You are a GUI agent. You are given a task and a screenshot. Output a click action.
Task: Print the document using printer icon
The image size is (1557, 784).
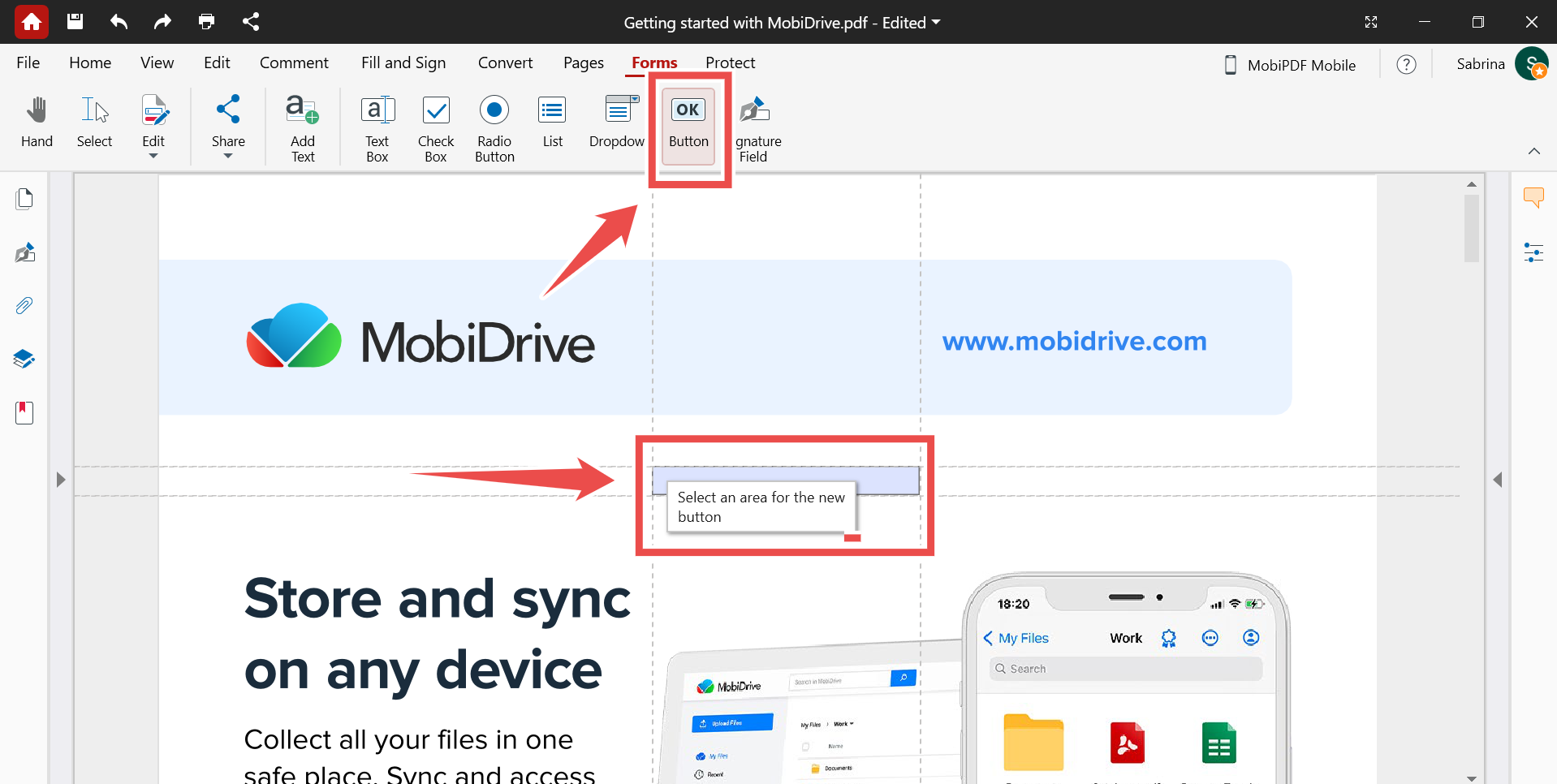point(206,22)
